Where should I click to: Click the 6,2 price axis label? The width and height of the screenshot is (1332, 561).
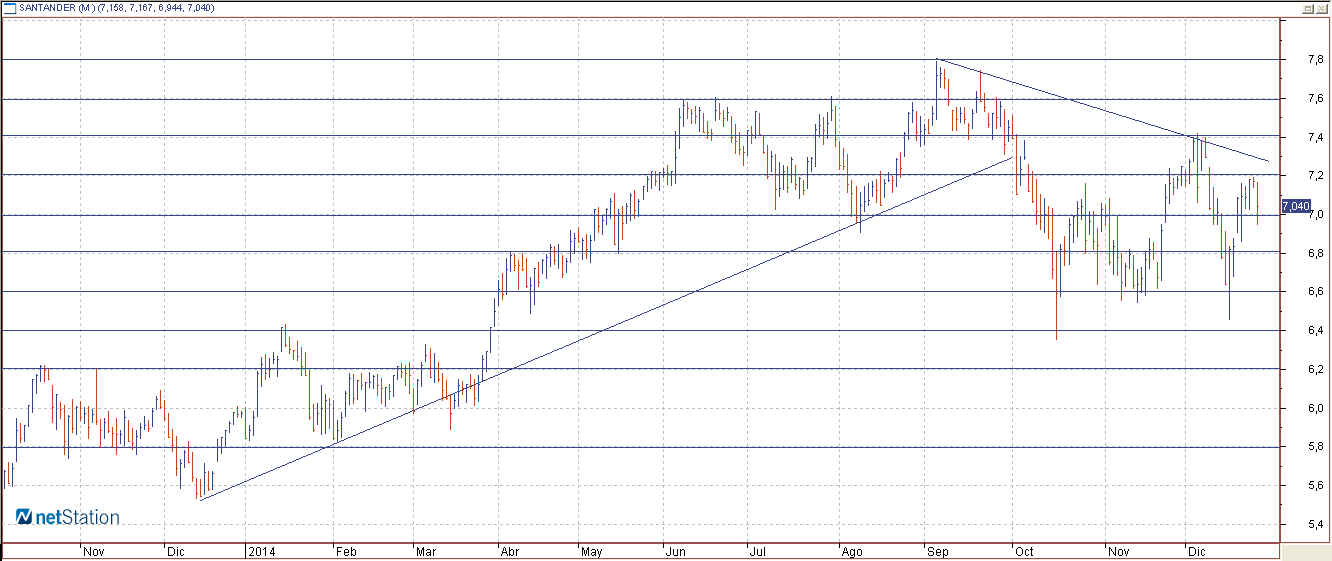coord(1316,369)
